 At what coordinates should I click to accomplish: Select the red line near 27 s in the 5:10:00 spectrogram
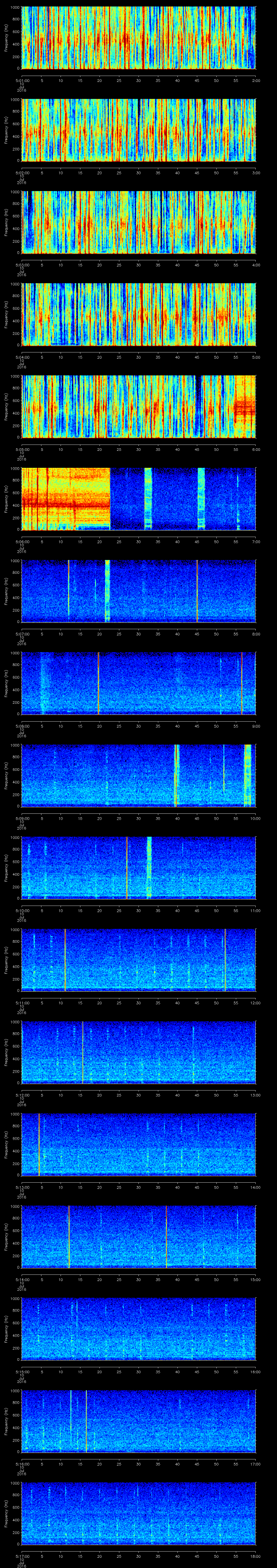pyautogui.click(x=127, y=868)
